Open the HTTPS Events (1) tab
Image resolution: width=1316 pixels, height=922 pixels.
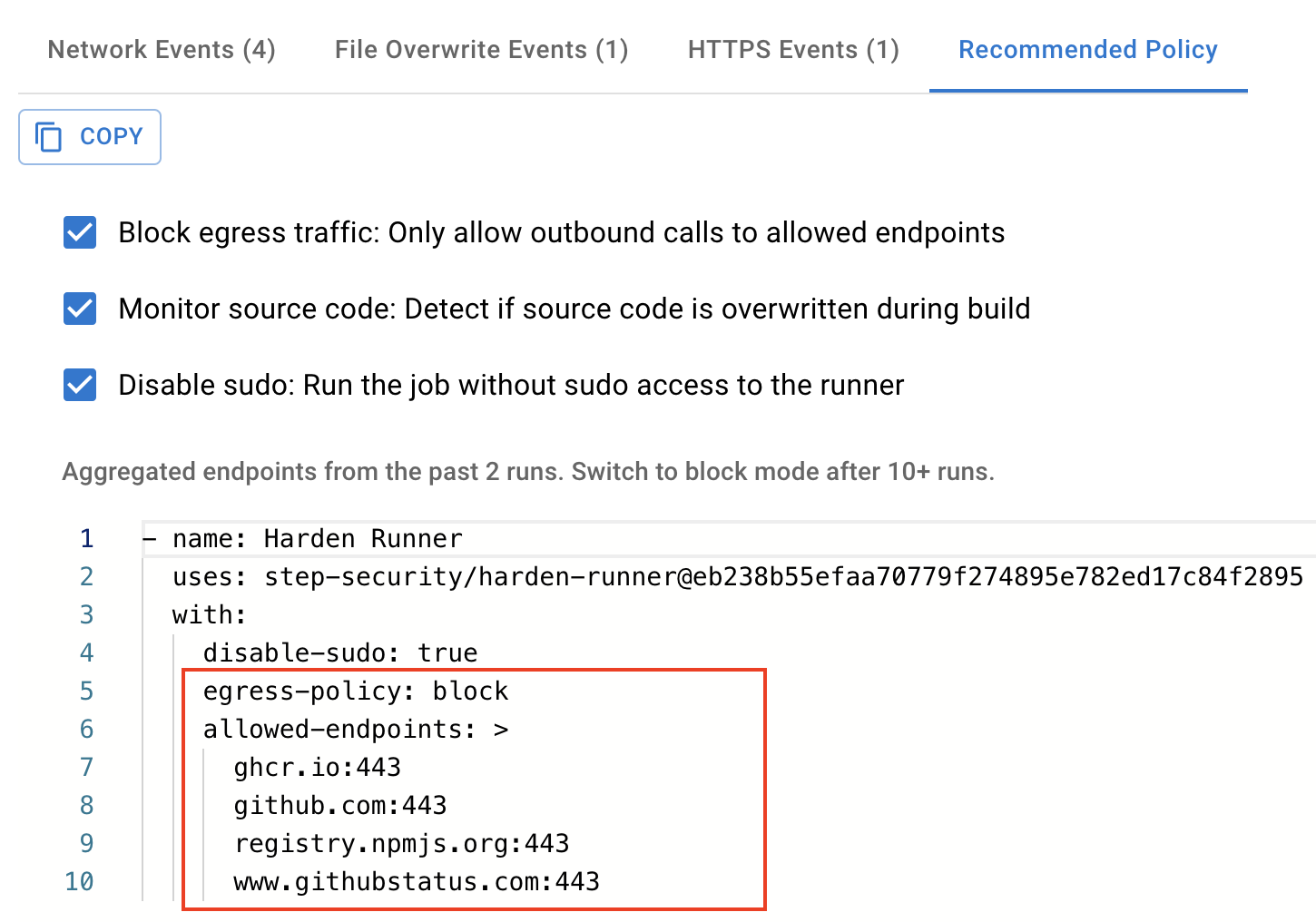tap(794, 49)
